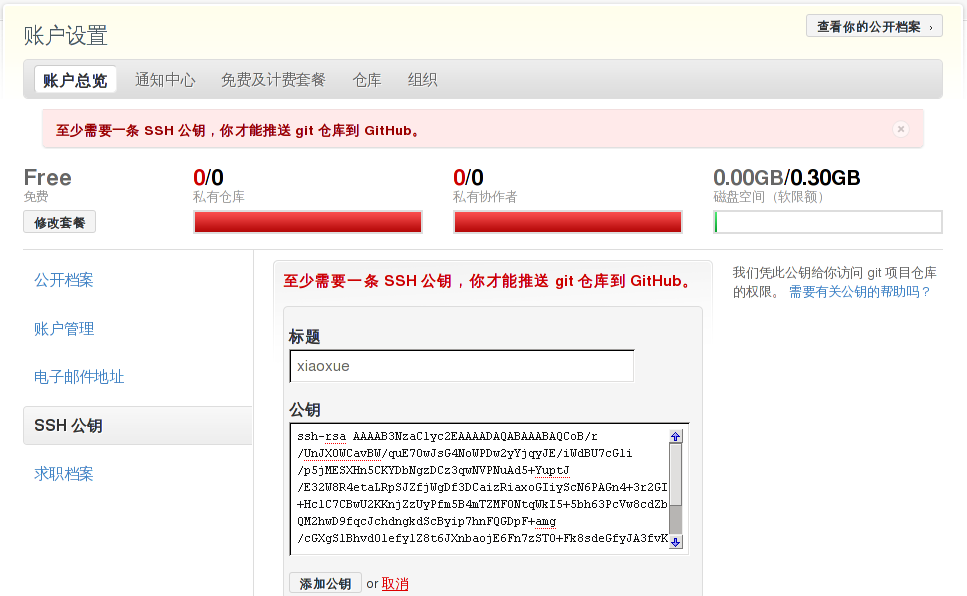Click the 磁盘空间（软限额）label
967x596 pixels.
coord(768,197)
